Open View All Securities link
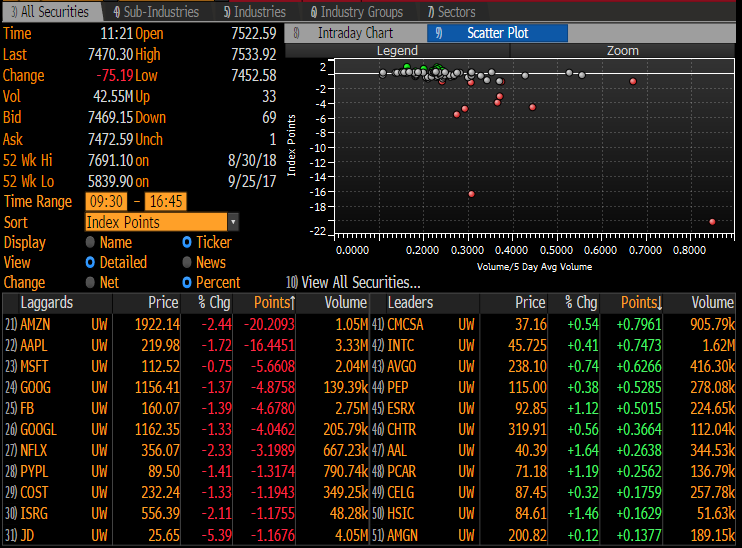742x548 pixels. pyautogui.click(x=353, y=283)
